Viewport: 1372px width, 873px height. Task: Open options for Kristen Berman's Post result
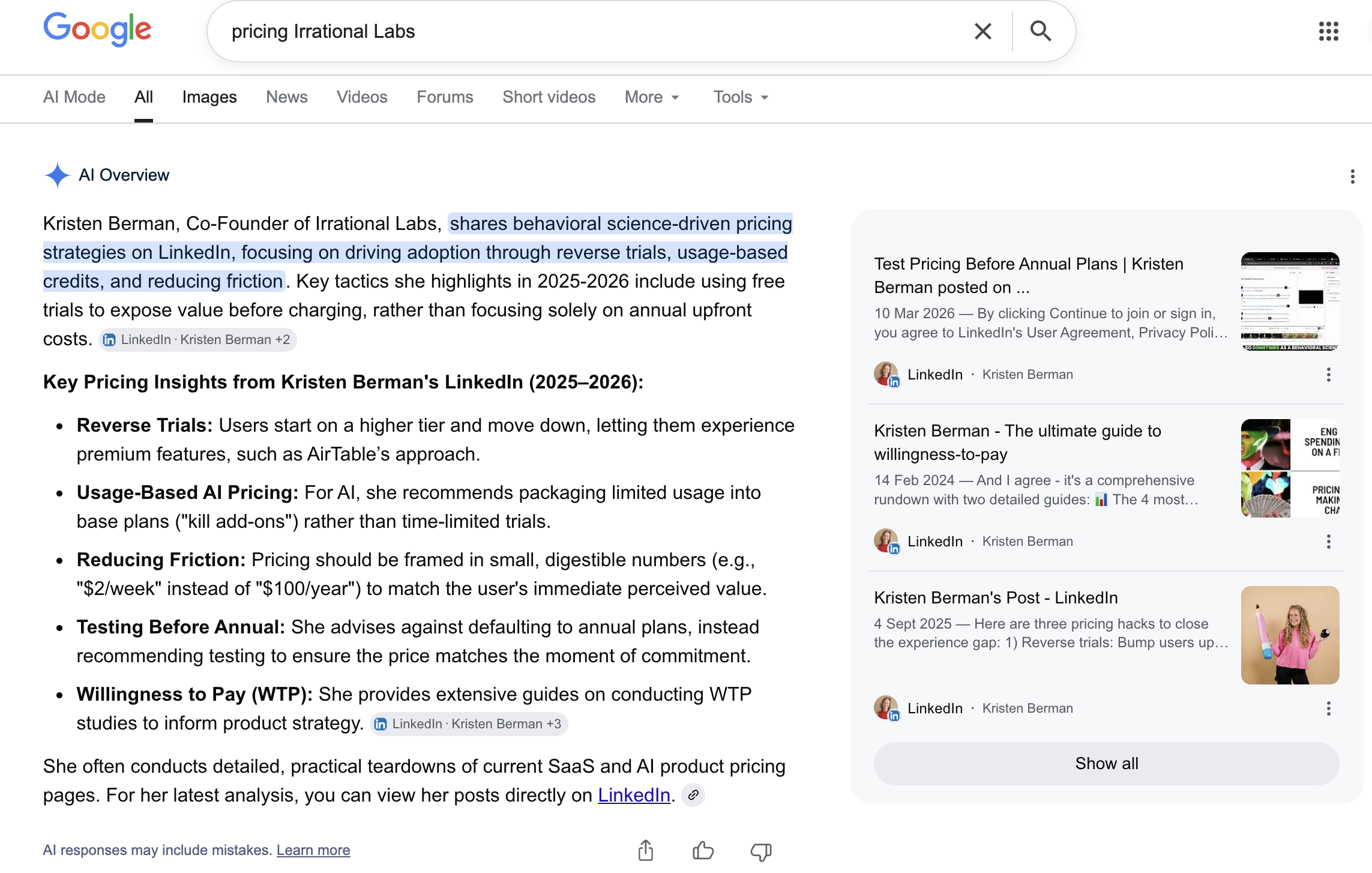click(x=1328, y=708)
